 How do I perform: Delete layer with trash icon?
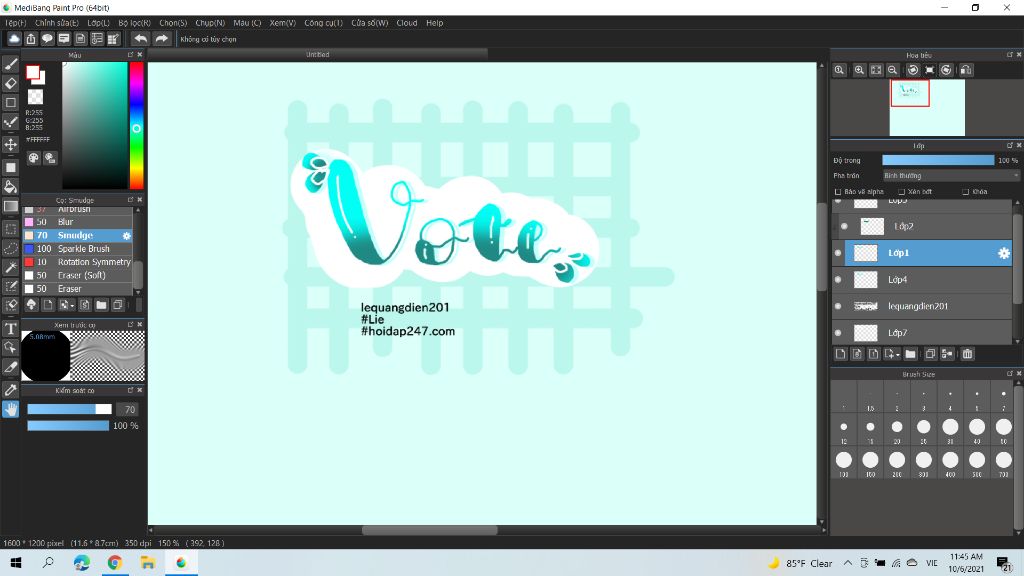967,354
